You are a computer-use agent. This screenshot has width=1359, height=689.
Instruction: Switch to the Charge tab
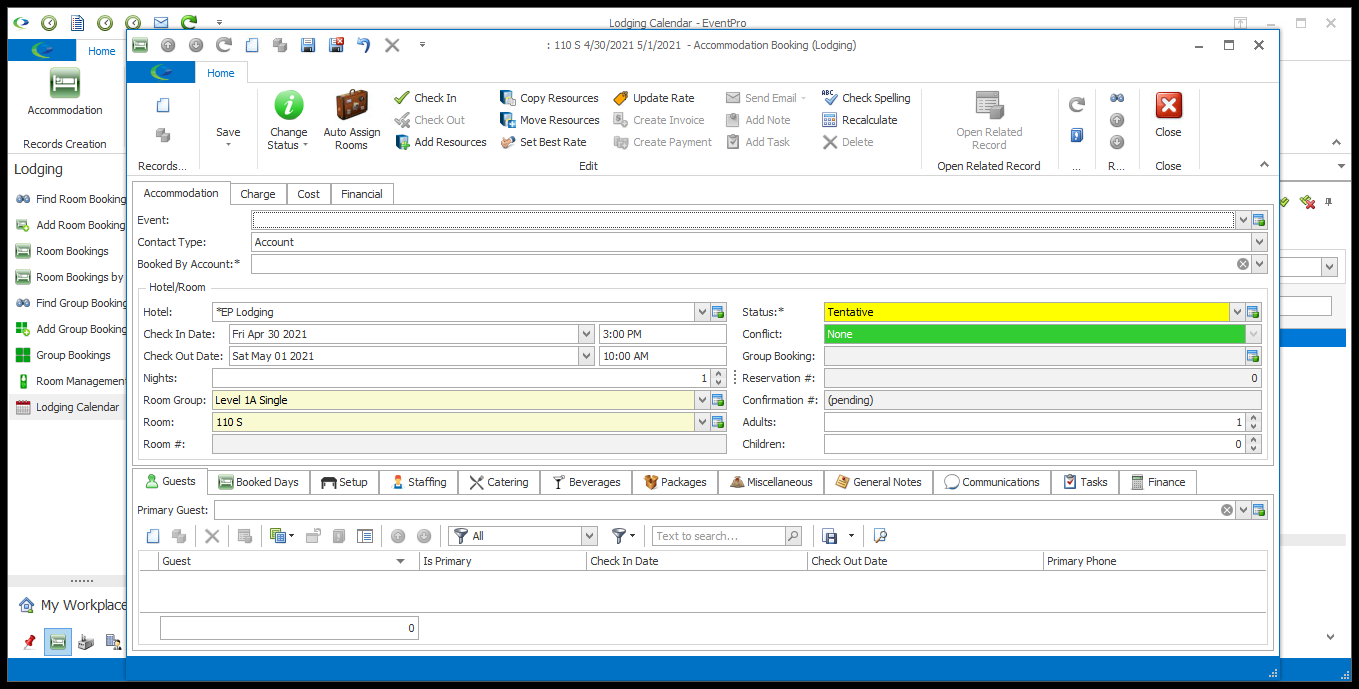tap(258, 194)
